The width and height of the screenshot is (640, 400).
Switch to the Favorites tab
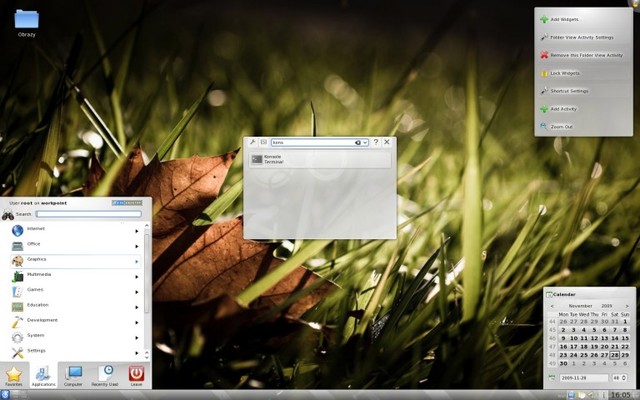coord(14,376)
